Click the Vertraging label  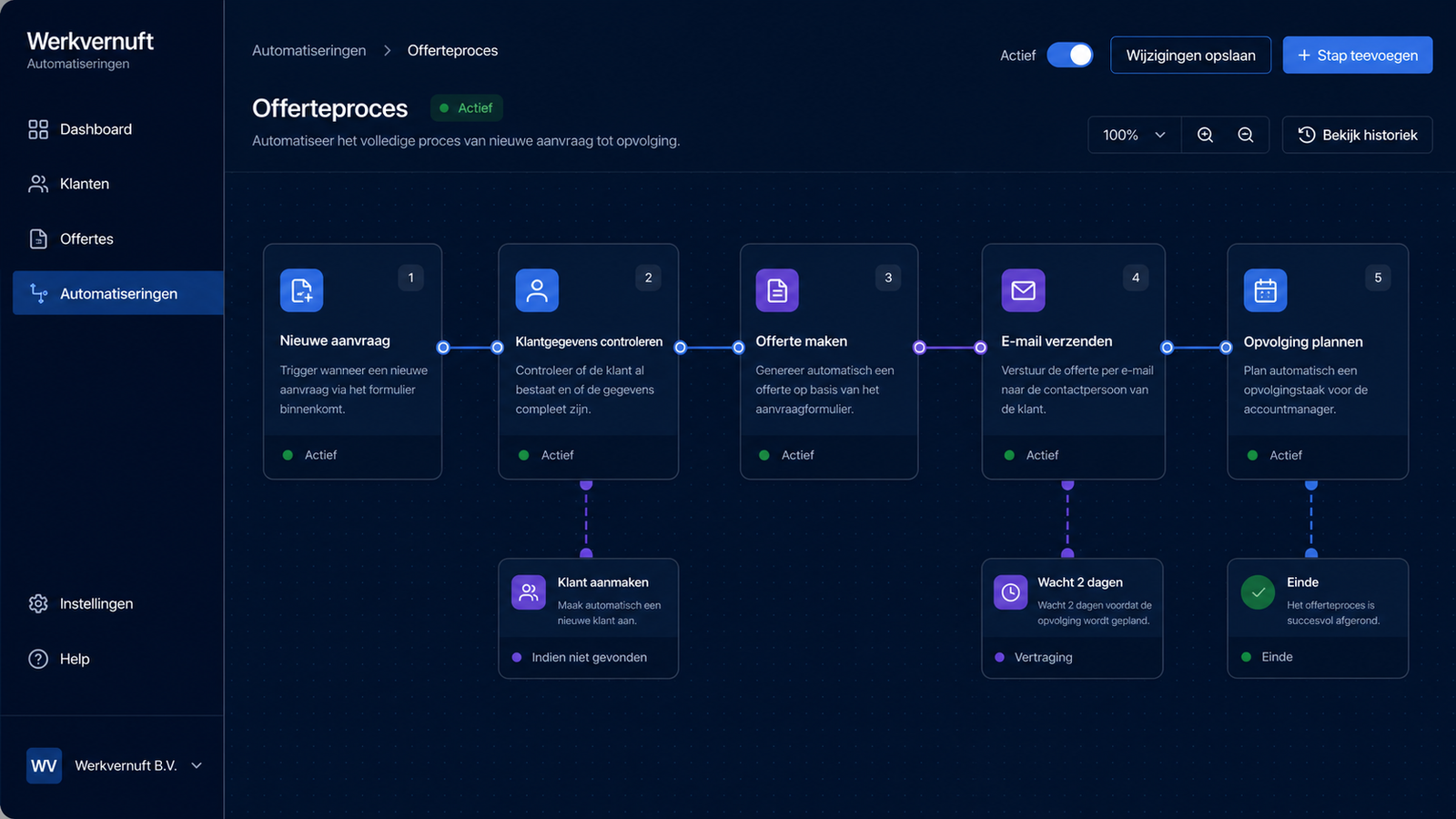click(1044, 657)
